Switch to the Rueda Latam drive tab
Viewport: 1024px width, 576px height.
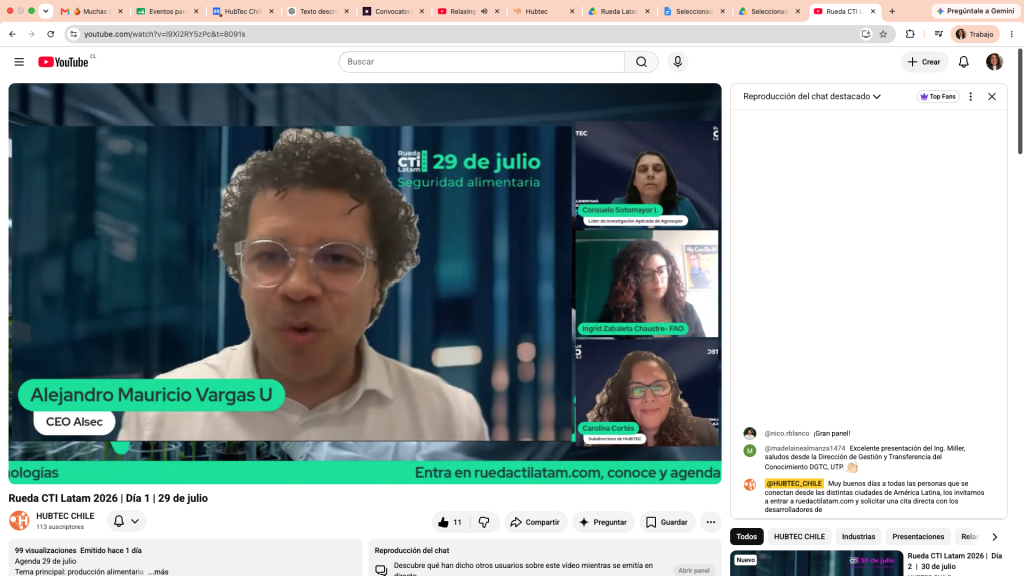(618, 11)
